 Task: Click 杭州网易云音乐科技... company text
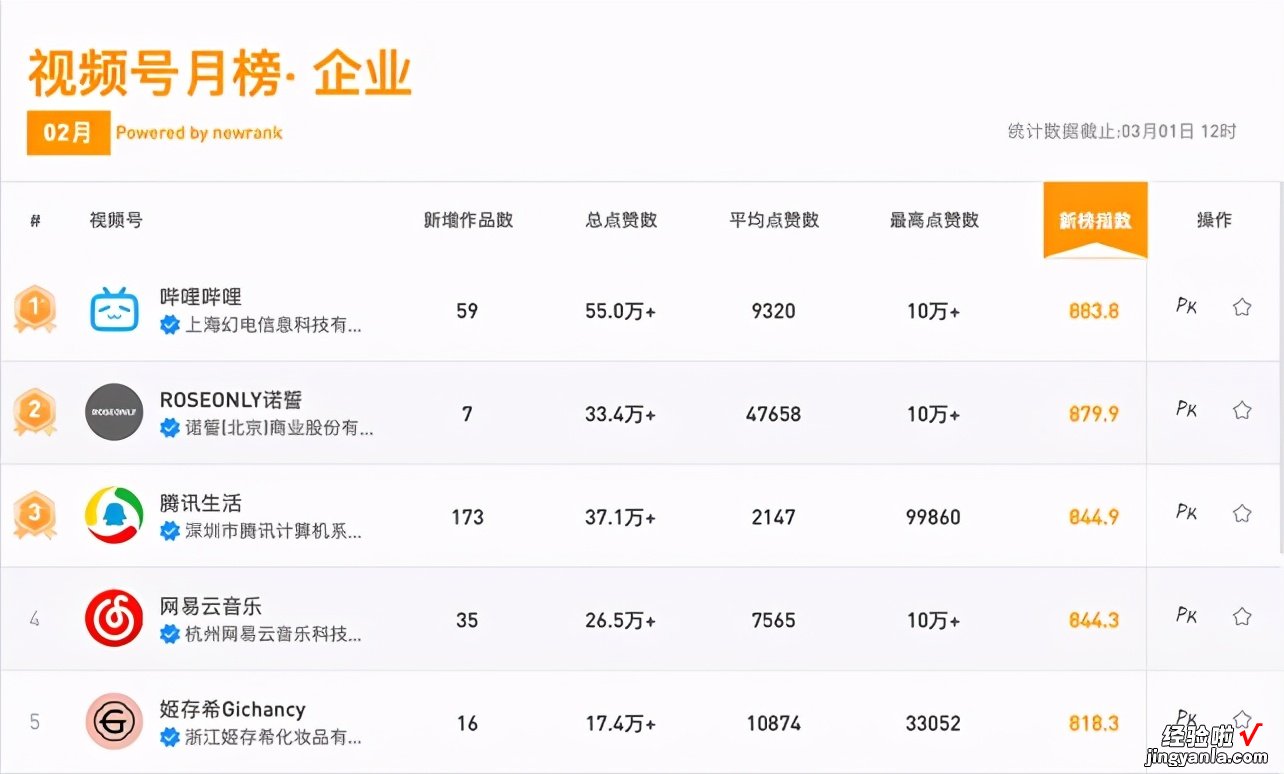[274, 634]
